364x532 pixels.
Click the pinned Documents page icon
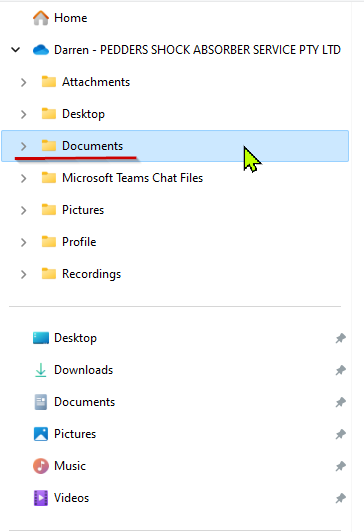click(41, 402)
